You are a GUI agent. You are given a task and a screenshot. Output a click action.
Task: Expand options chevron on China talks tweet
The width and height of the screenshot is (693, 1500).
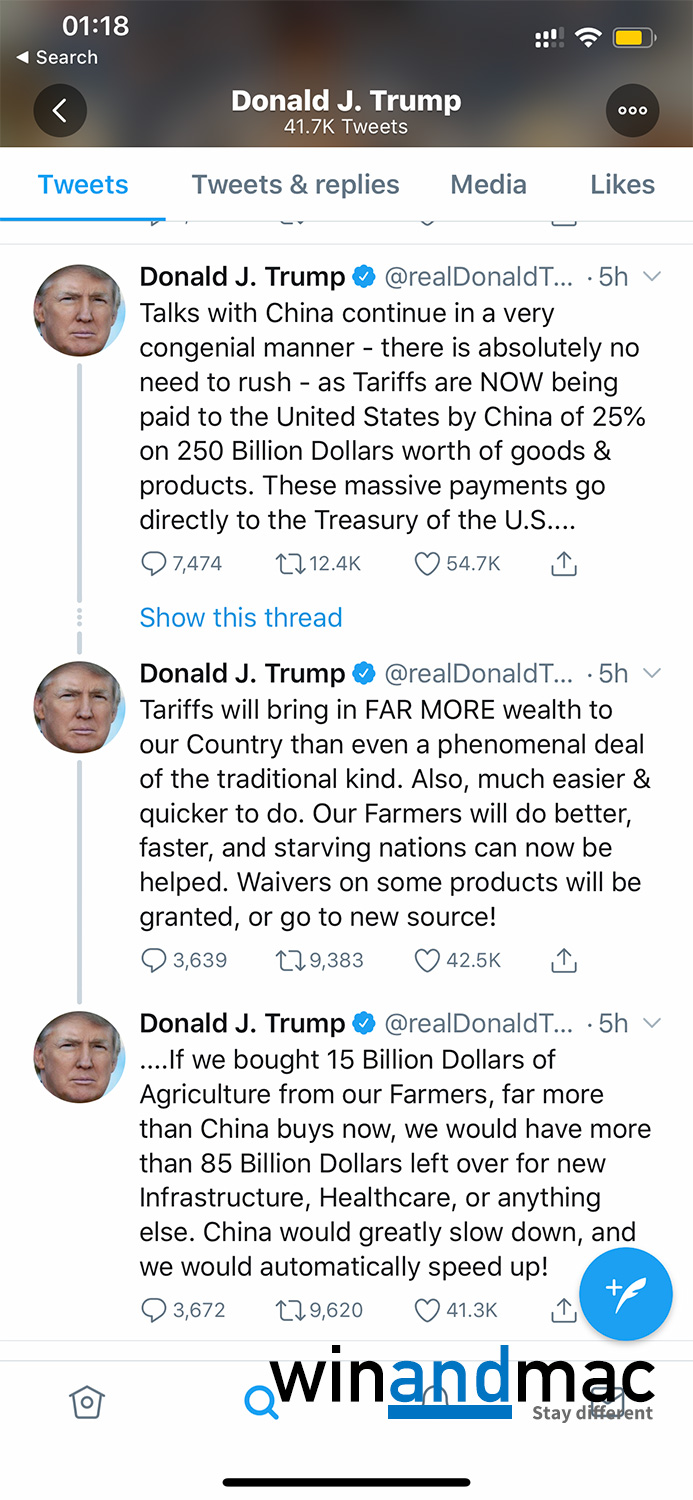tap(652, 277)
